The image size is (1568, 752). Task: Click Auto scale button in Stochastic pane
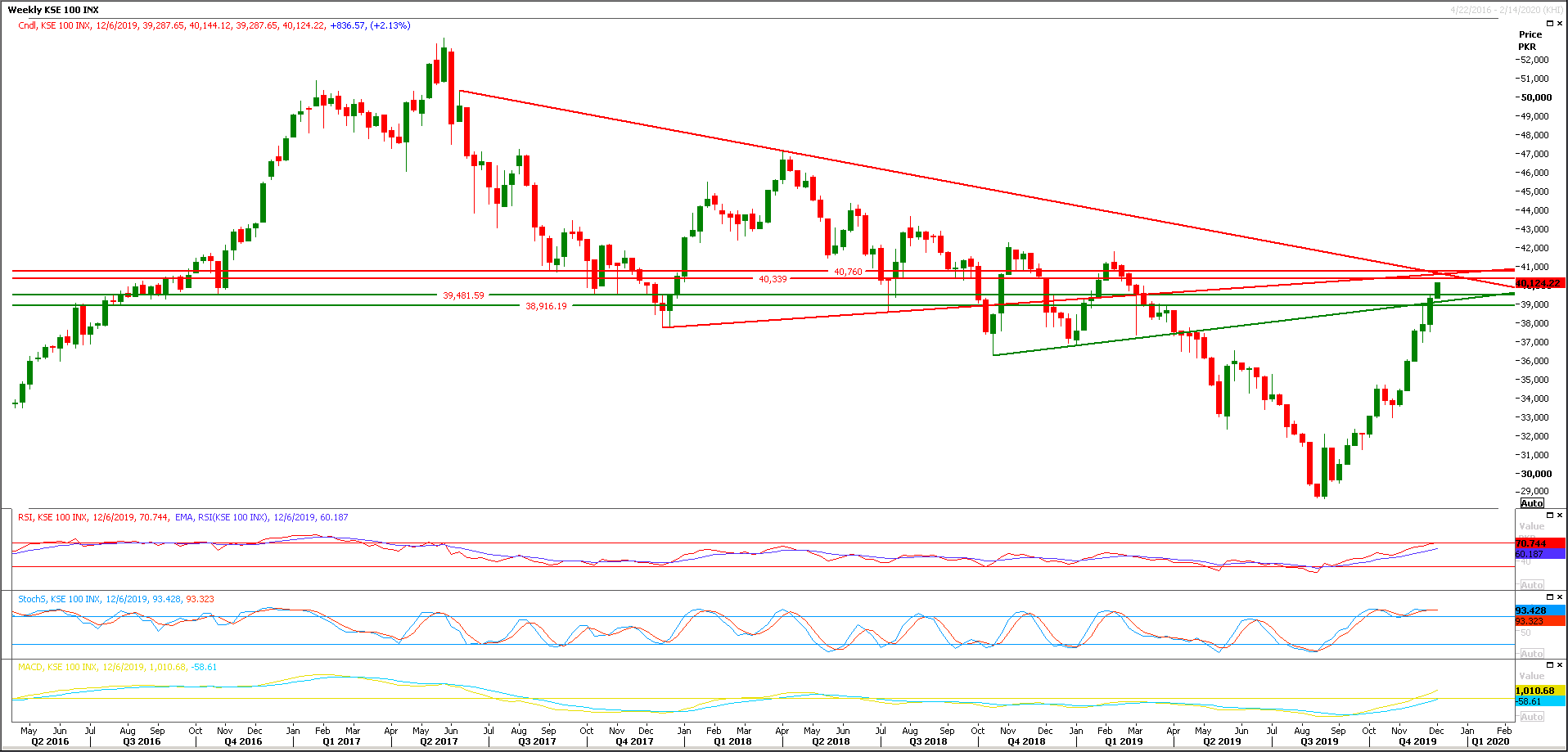(x=1532, y=654)
